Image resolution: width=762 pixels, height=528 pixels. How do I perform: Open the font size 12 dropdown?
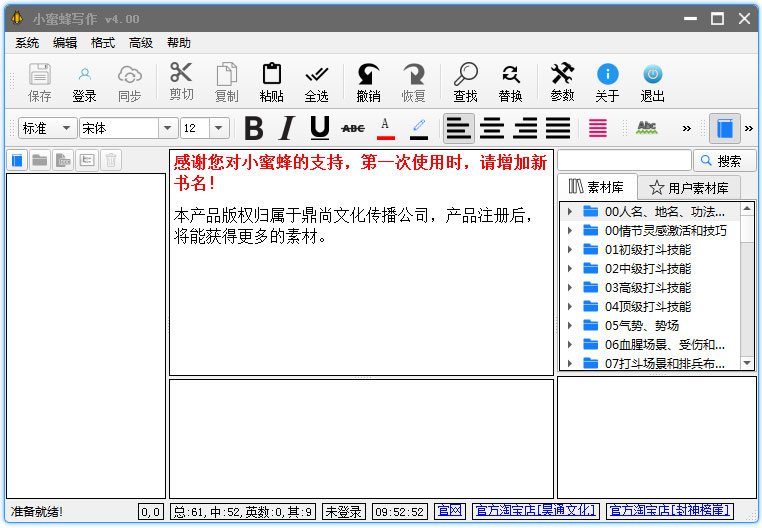coord(218,128)
